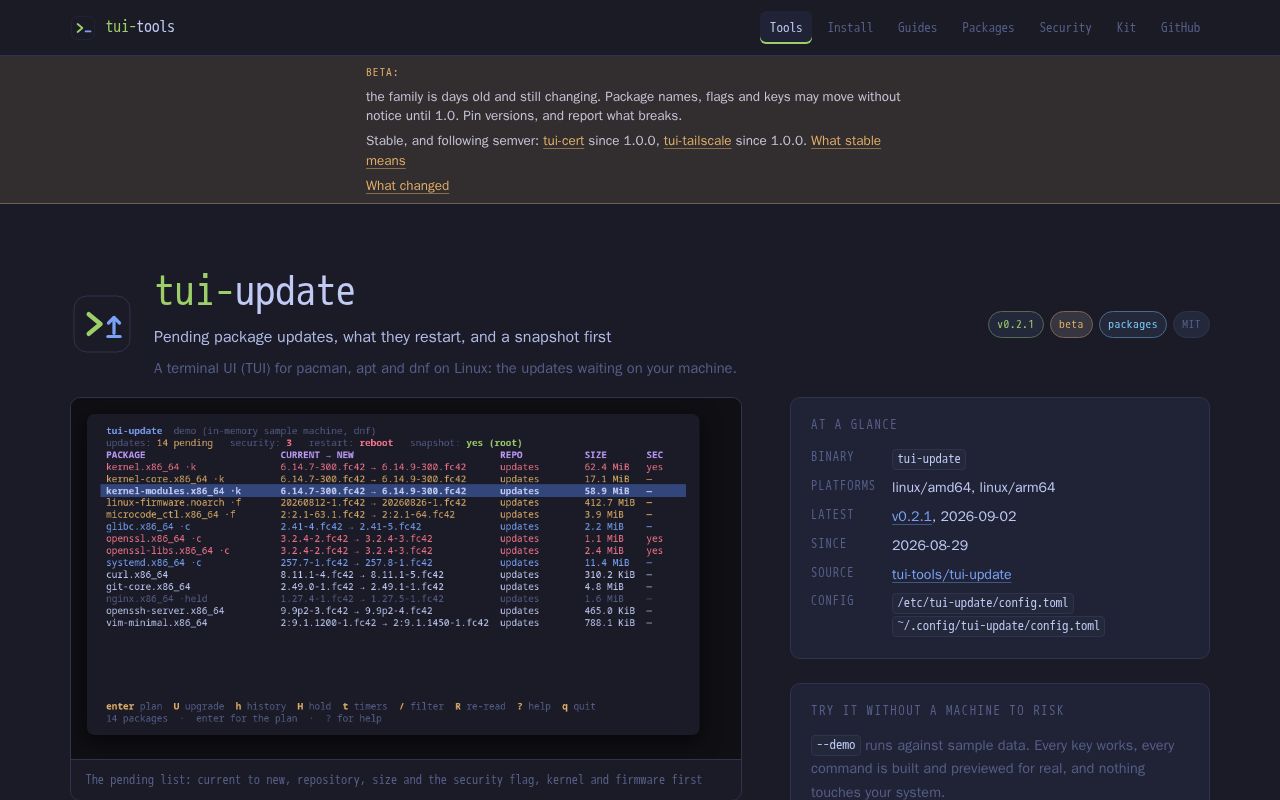Switch to the Tools nav tab
Screen dimensions: 1280x800
pos(786,28)
